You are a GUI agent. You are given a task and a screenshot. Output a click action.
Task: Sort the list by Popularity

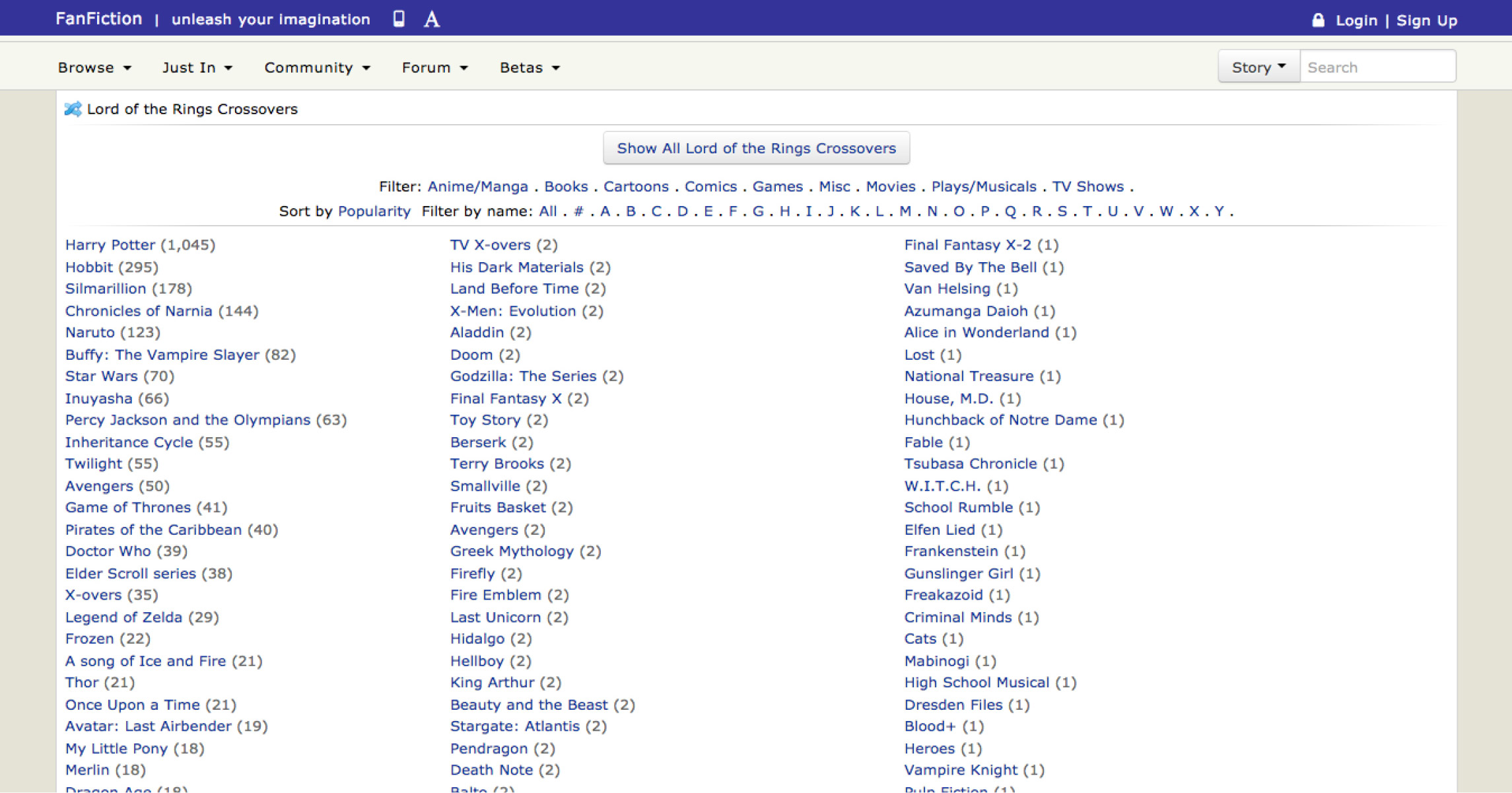374,211
